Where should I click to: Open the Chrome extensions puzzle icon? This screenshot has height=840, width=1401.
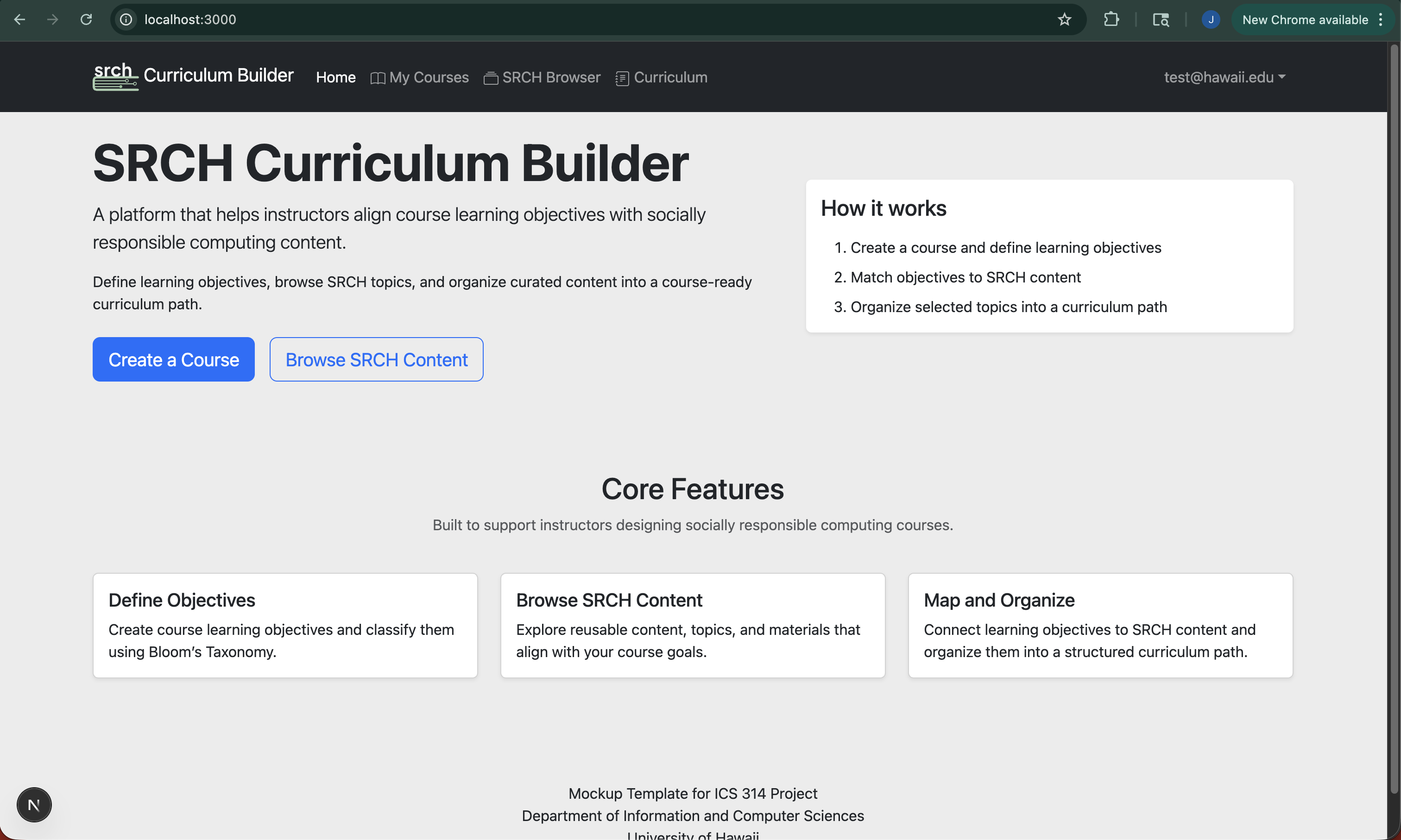coord(1111,20)
